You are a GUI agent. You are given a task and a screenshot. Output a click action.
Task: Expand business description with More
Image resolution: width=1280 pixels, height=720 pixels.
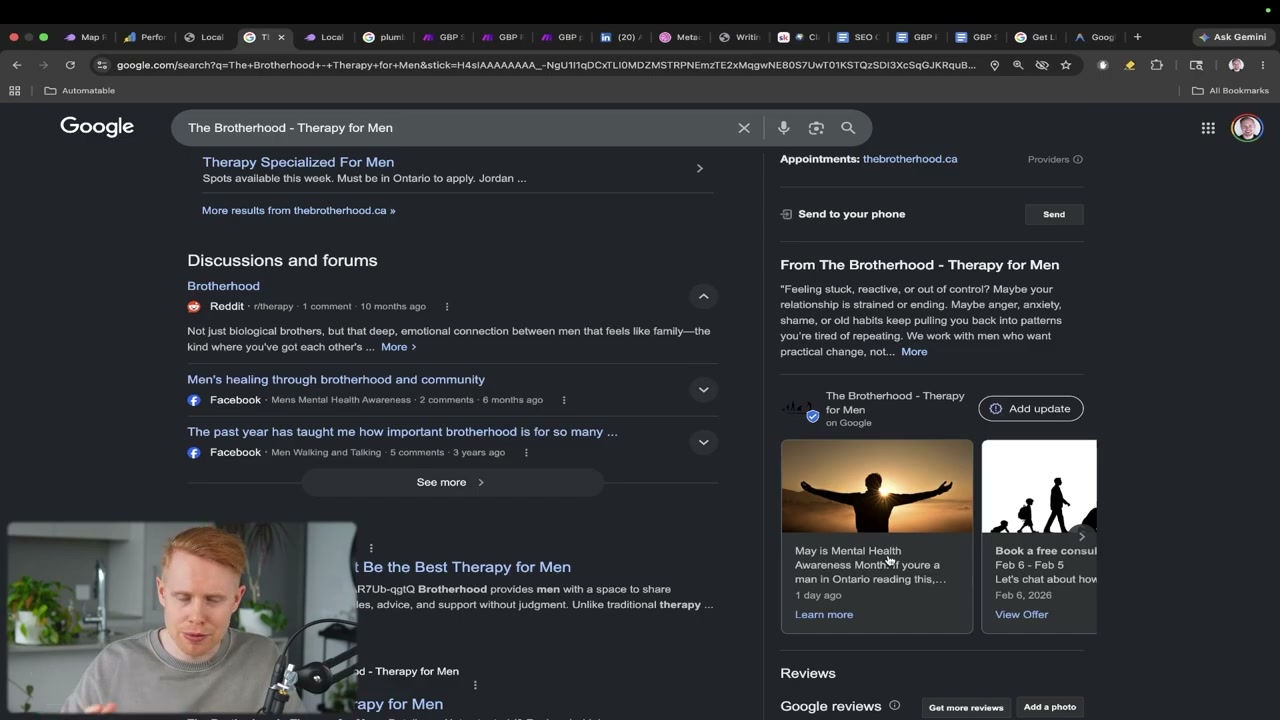pyautogui.click(x=914, y=352)
